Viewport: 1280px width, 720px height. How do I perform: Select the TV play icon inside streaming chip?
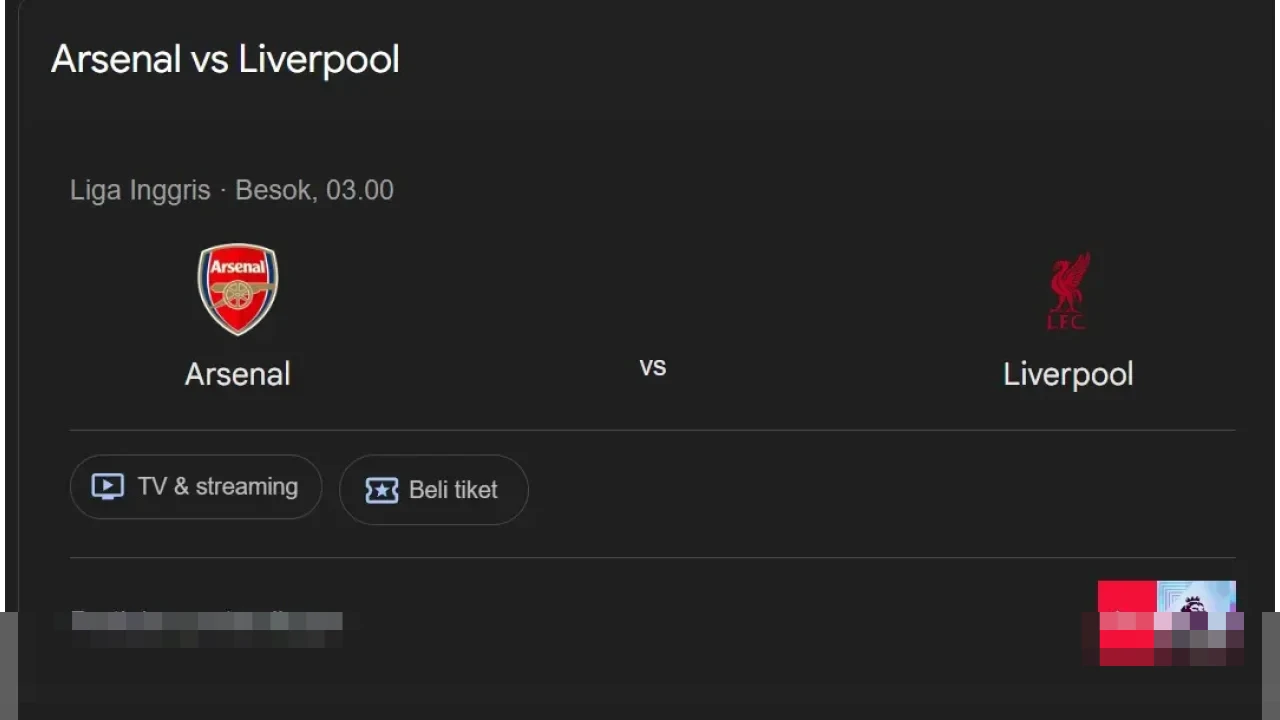point(107,486)
